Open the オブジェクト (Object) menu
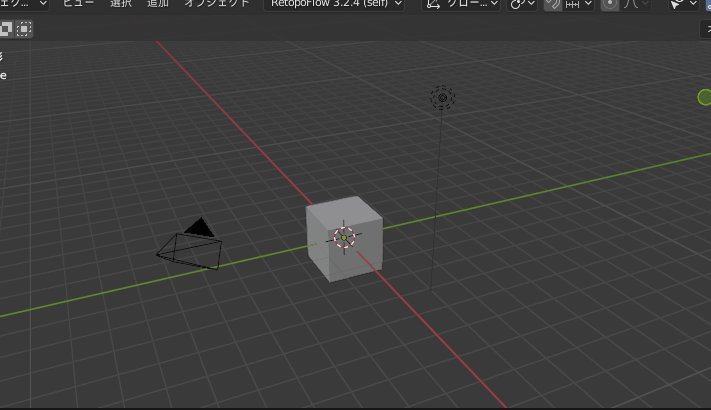 217,3
